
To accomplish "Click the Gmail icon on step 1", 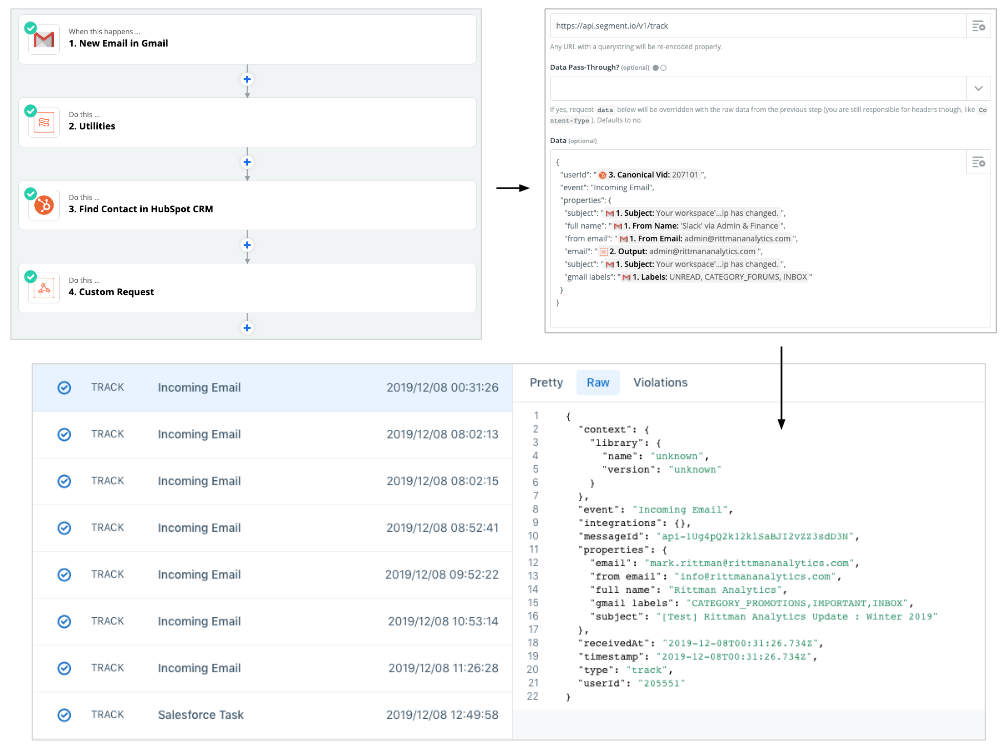I will [44, 40].
